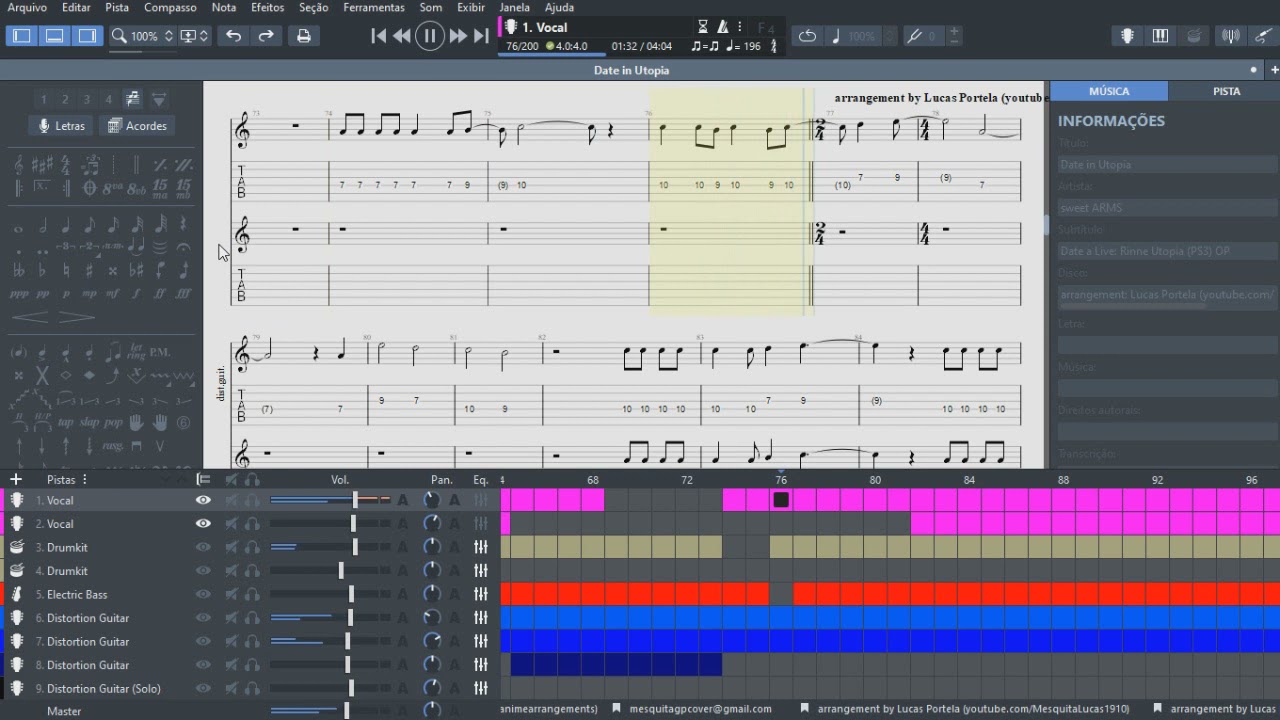Toggle visibility of track 1. Vocal

(203, 500)
